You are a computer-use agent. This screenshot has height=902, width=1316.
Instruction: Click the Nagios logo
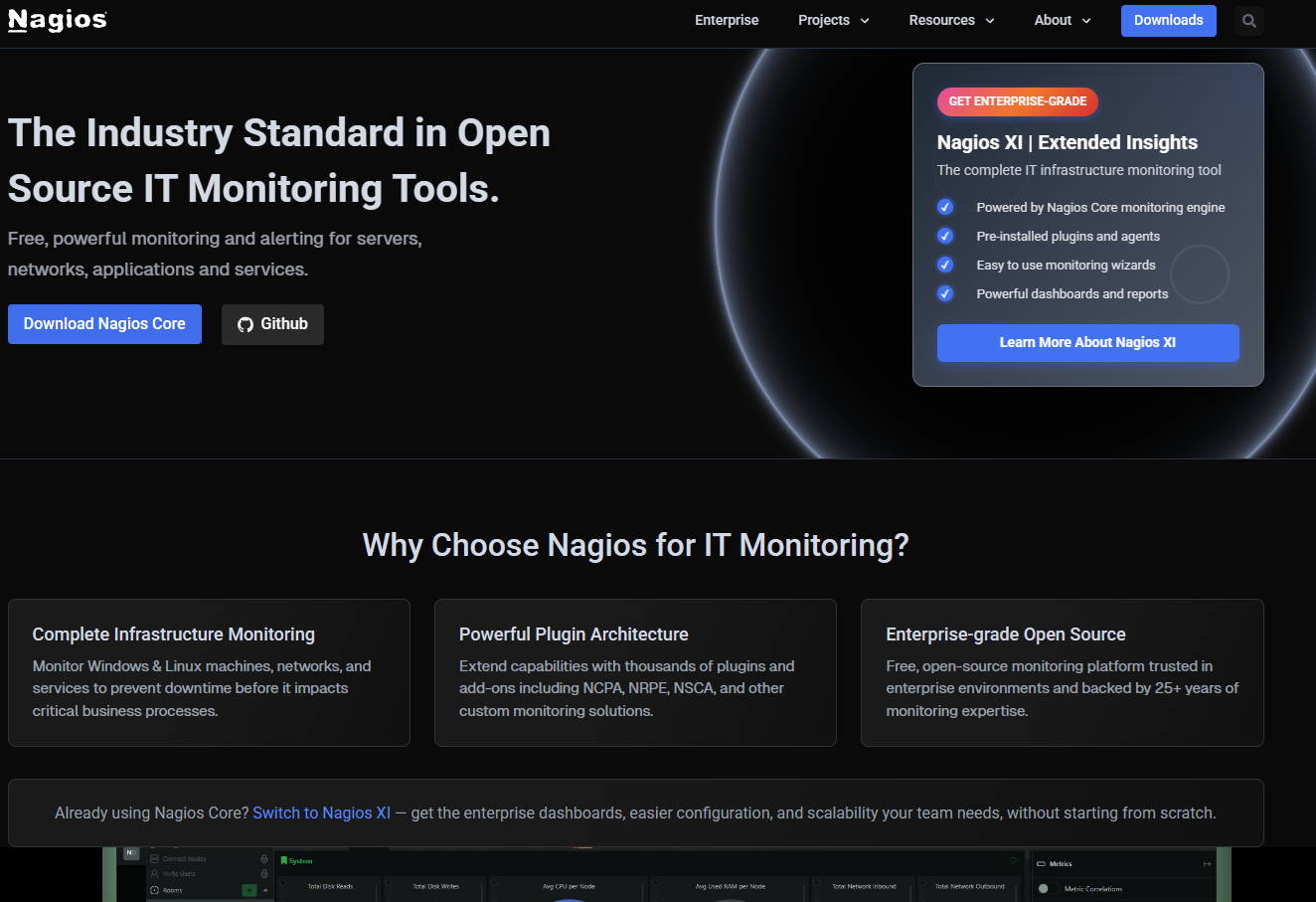point(58,20)
